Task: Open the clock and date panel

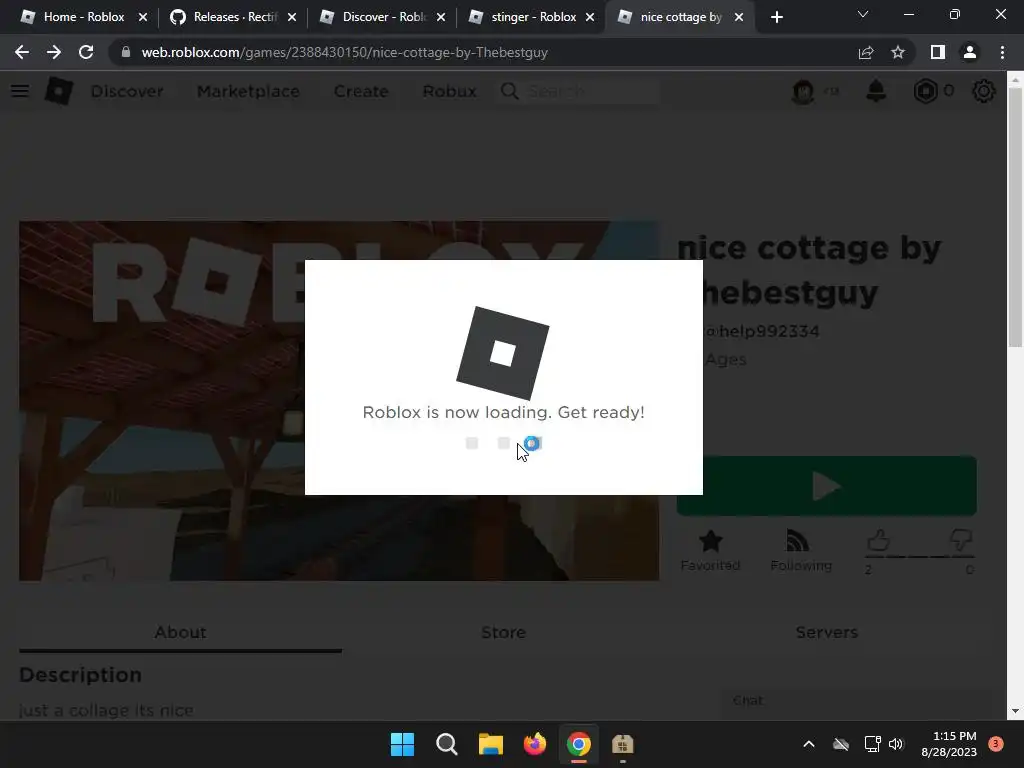Action: [x=948, y=744]
